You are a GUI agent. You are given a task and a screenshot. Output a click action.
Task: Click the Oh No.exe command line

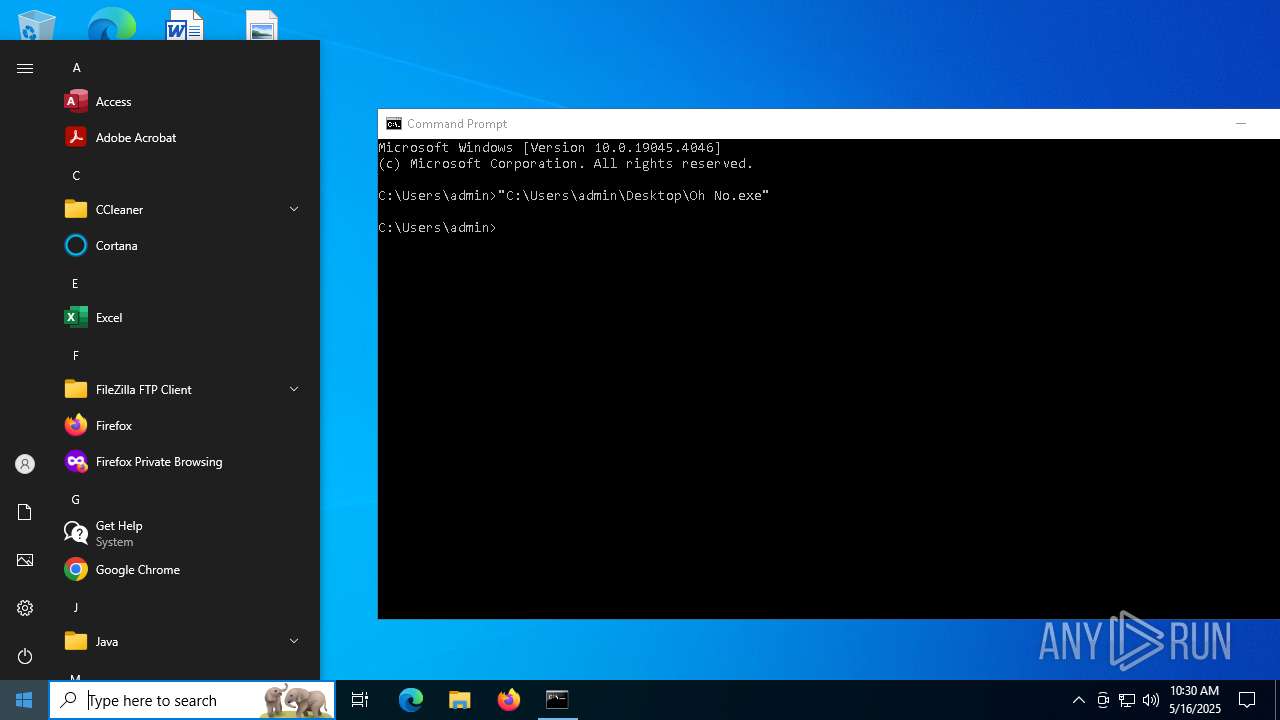574,196
